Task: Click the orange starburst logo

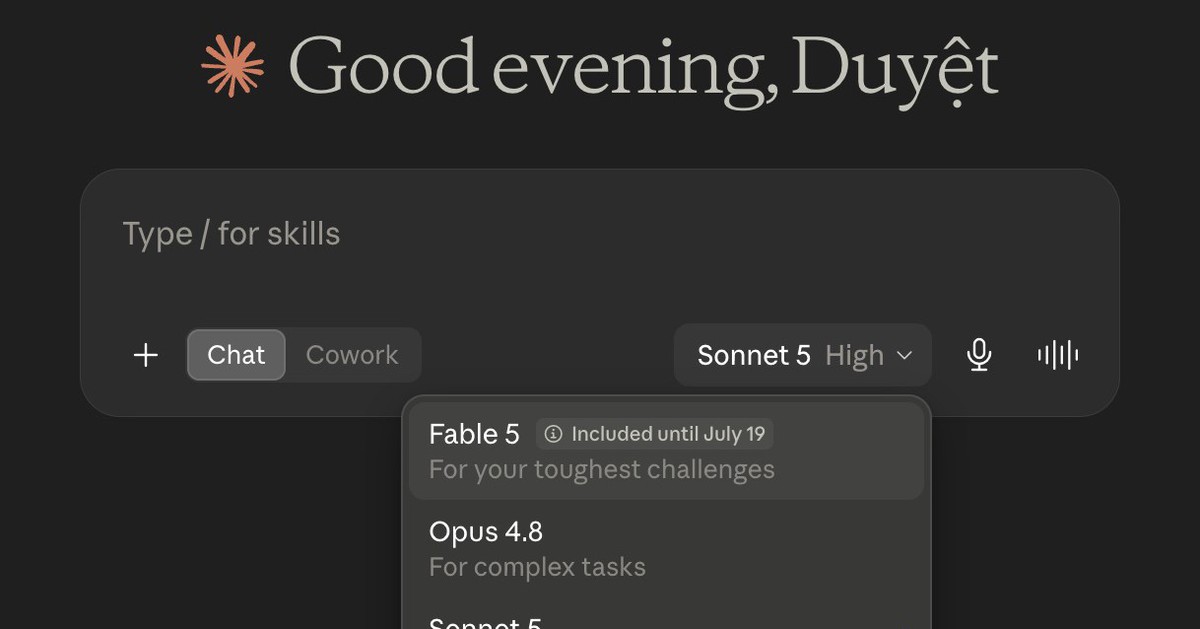Action: click(233, 66)
